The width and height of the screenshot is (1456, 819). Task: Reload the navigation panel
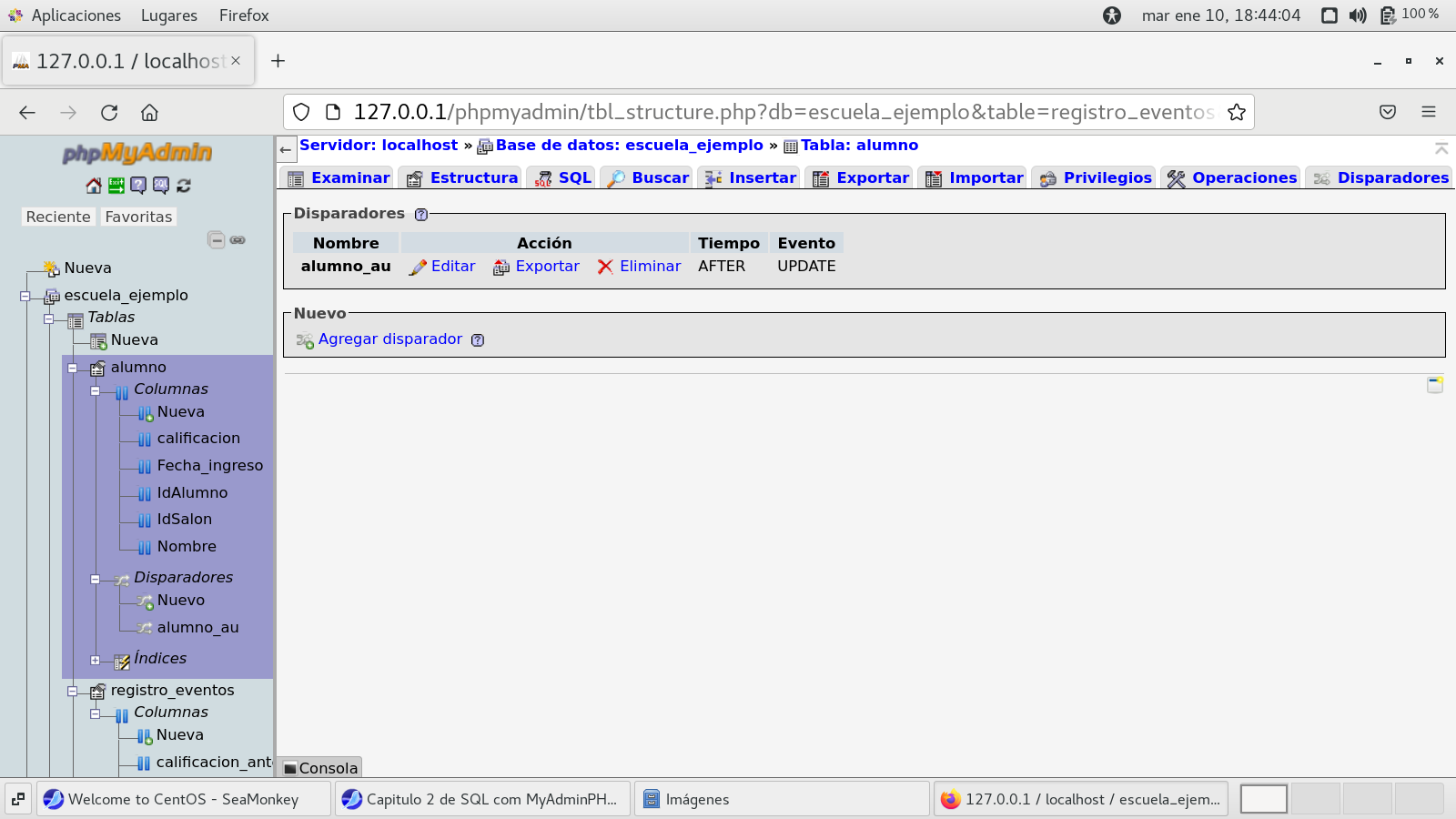[184, 186]
